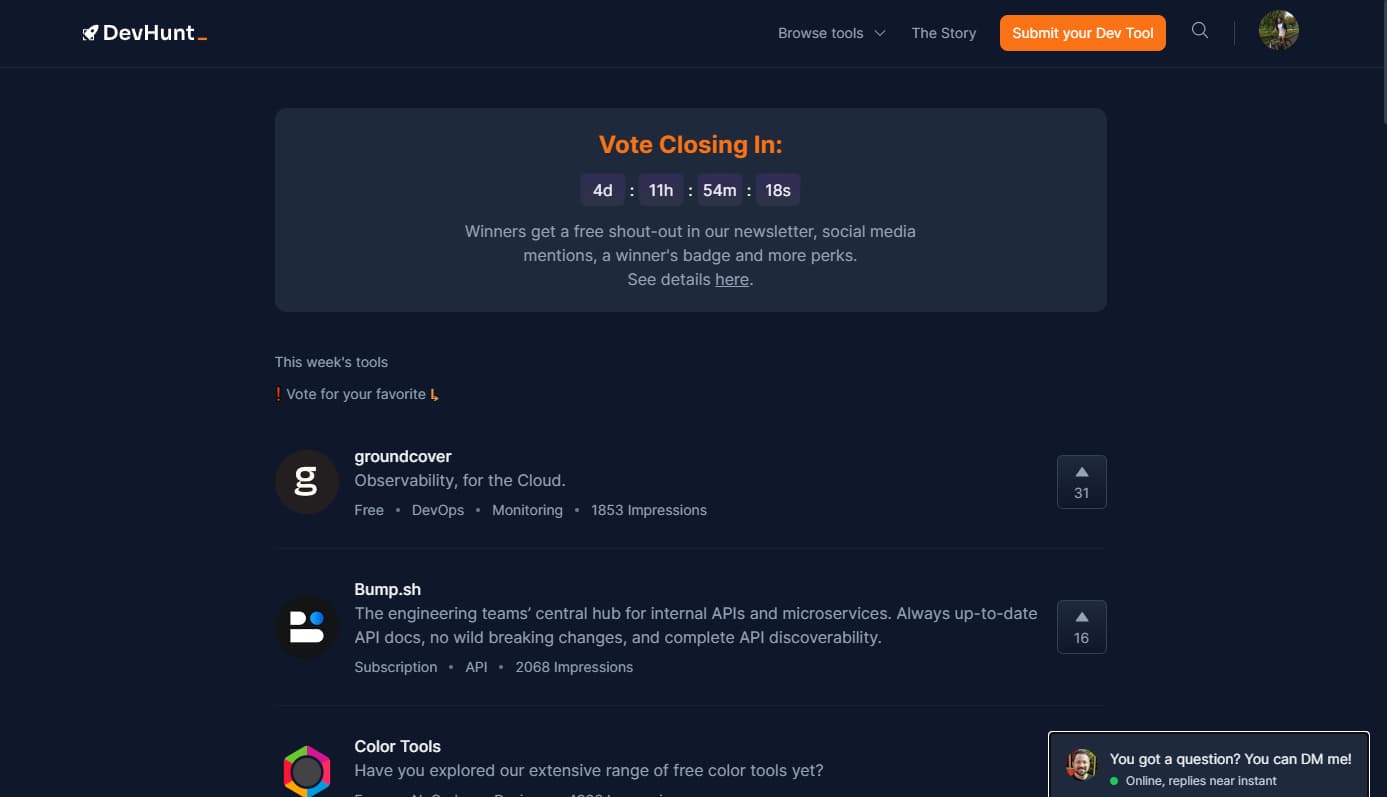
Task: Upvote groundcover with the arrow toggle
Action: tap(1081, 481)
